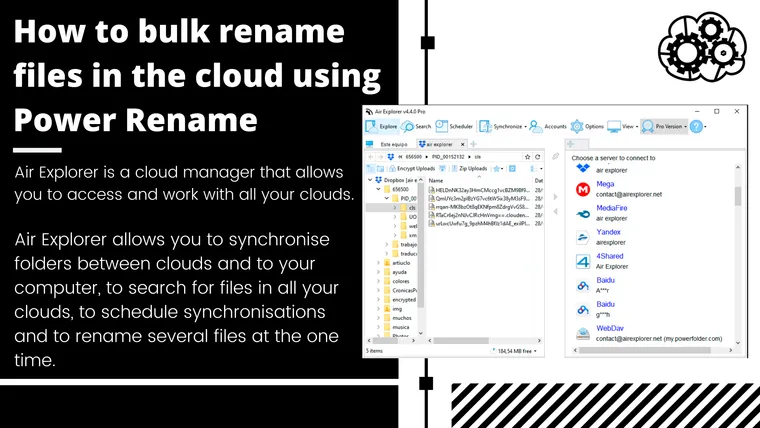
Task: Open the Search cloud tool
Action: [x=416, y=127]
